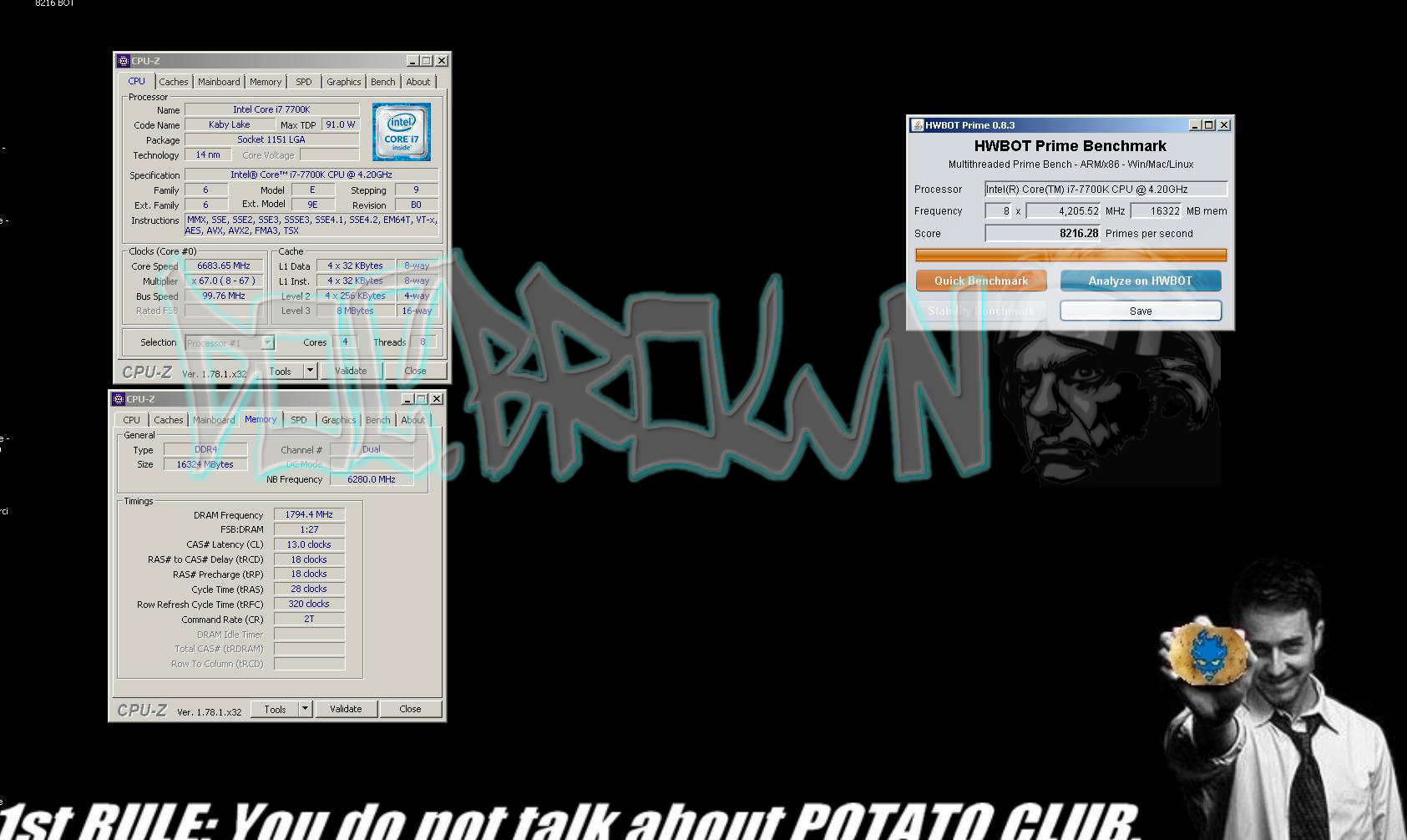Screen dimensions: 1407x840
Task: Click the Max TDP value 91.0 W
Action: tap(341, 124)
